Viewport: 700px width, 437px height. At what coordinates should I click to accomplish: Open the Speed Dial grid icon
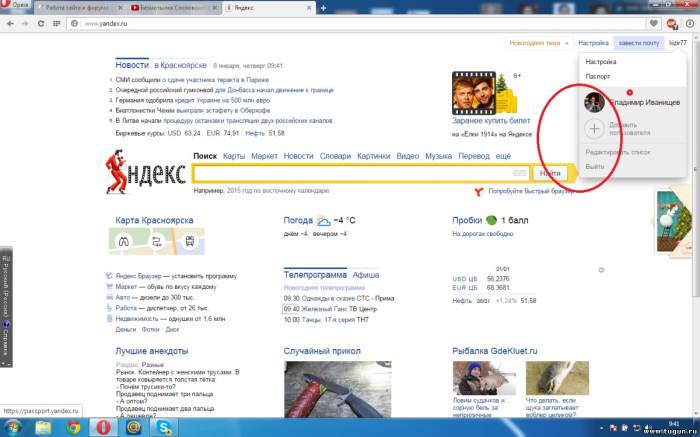(56, 24)
